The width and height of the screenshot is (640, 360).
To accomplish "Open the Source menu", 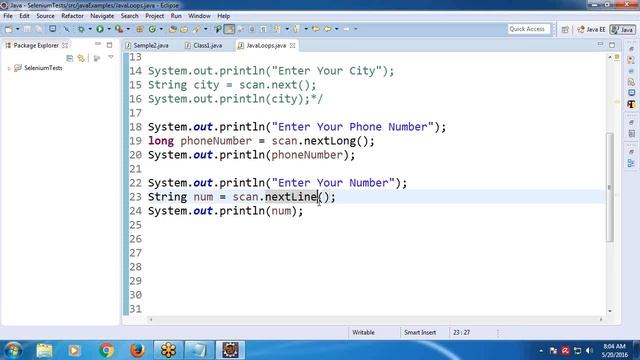I will (x=45, y=16).
